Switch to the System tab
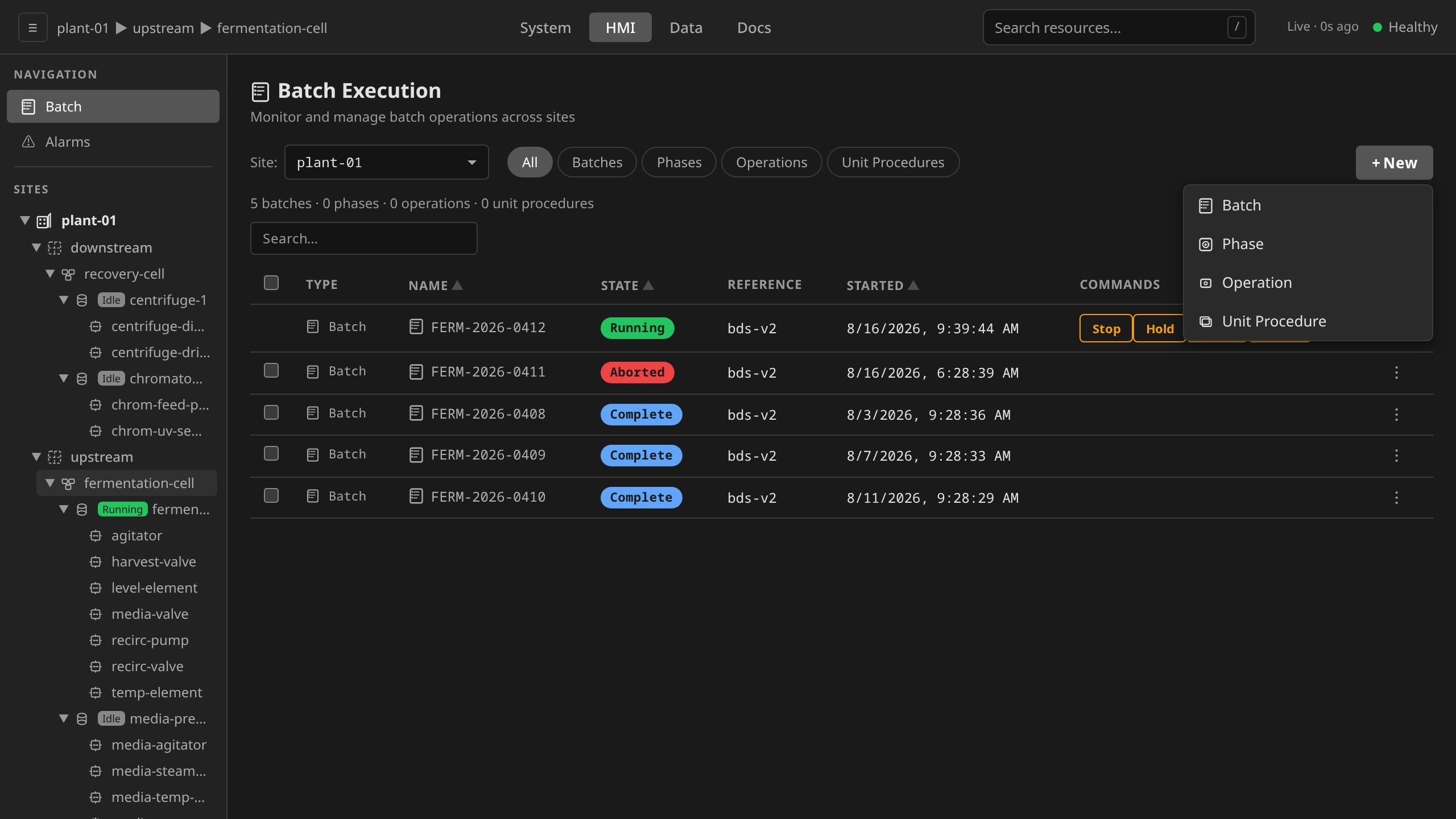 (x=545, y=27)
